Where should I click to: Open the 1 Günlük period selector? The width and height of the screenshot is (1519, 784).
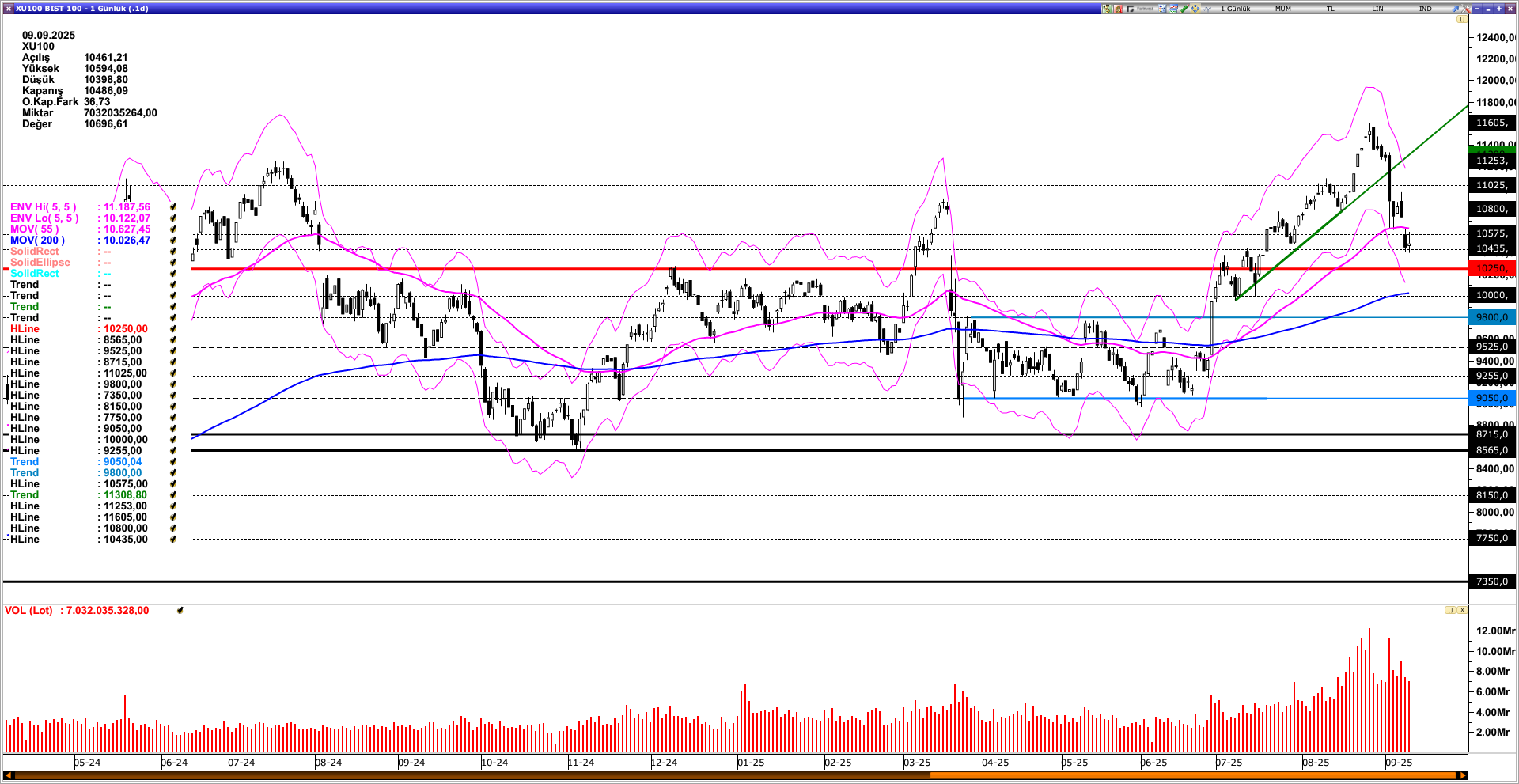click(1236, 9)
